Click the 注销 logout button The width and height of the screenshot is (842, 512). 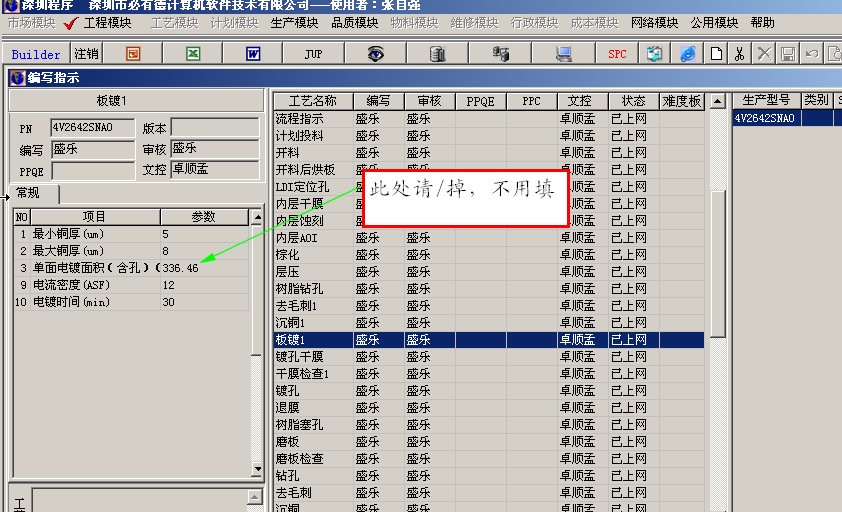point(86,54)
